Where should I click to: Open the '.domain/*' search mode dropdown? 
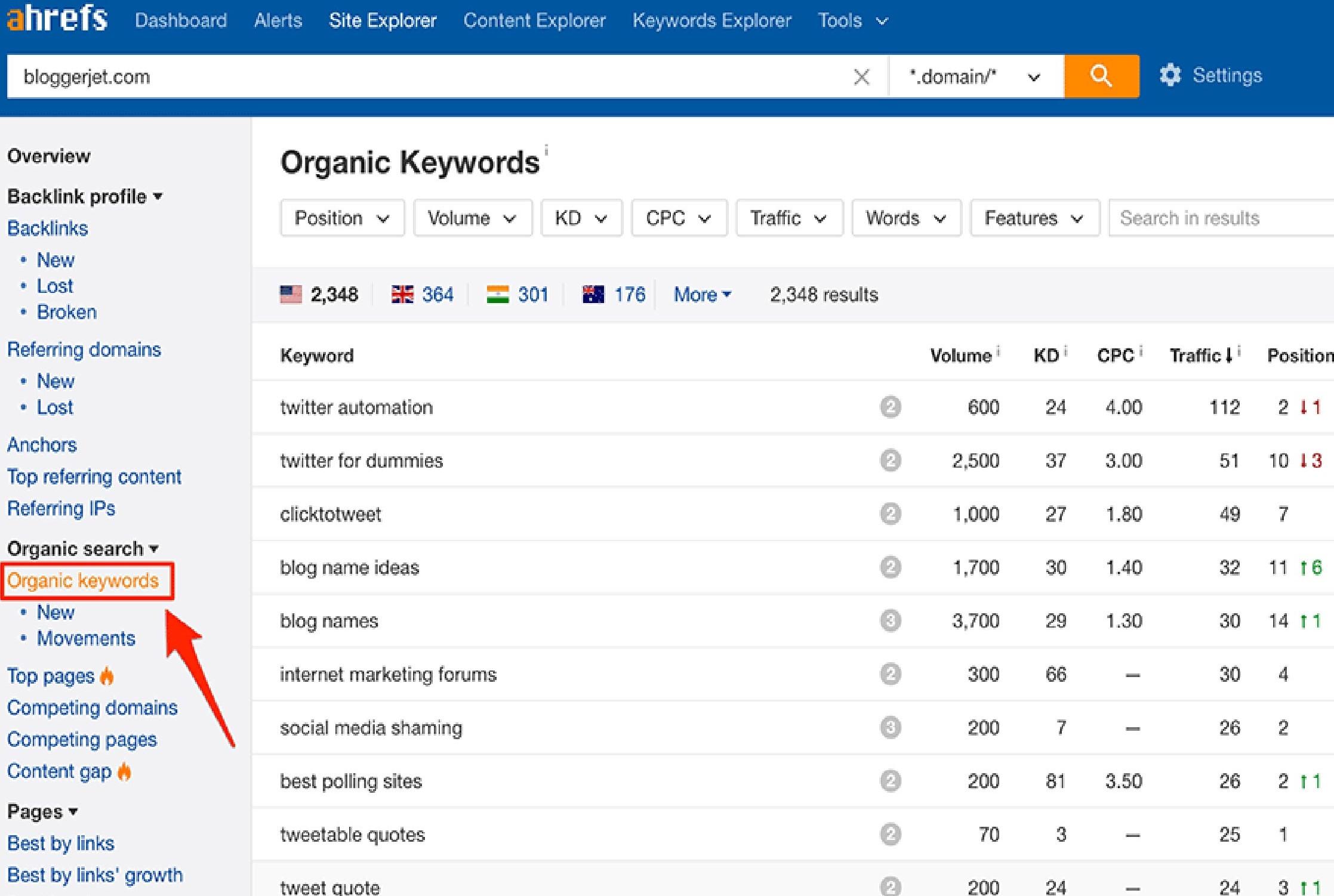pos(975,76)
